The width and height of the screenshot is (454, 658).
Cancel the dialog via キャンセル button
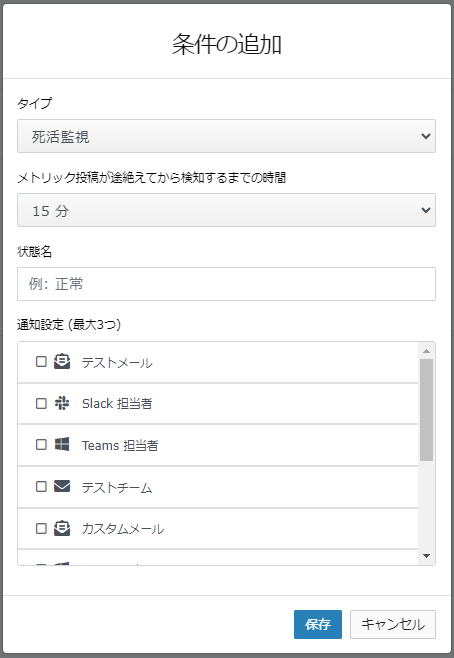[x=393, y=624]
